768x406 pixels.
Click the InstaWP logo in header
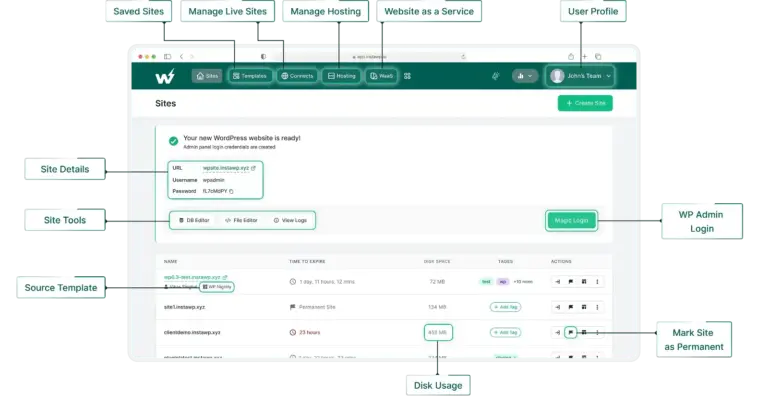(165, 76)
